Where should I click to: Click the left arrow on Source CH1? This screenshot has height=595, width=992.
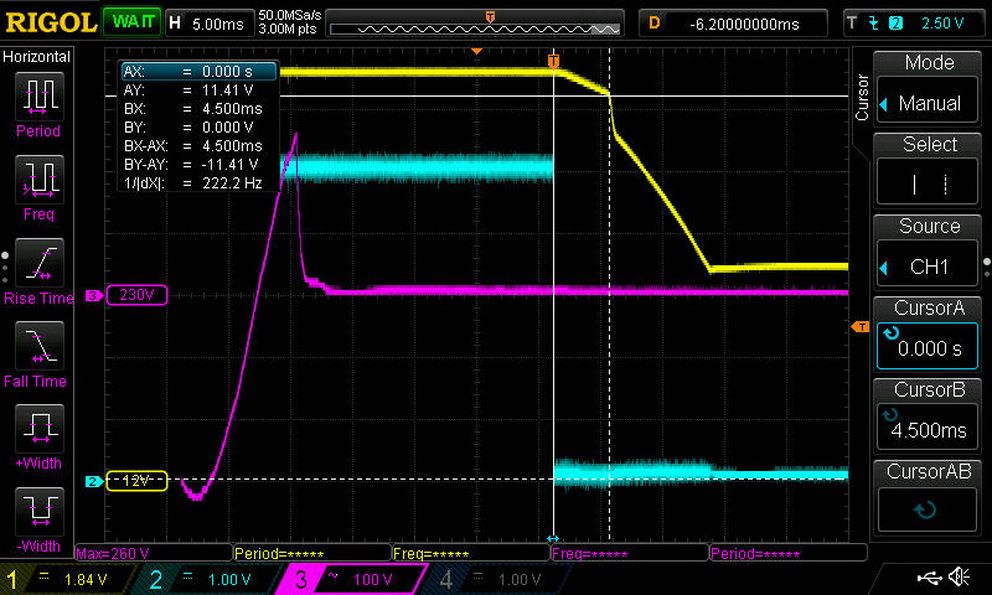(x=884, y=268)
